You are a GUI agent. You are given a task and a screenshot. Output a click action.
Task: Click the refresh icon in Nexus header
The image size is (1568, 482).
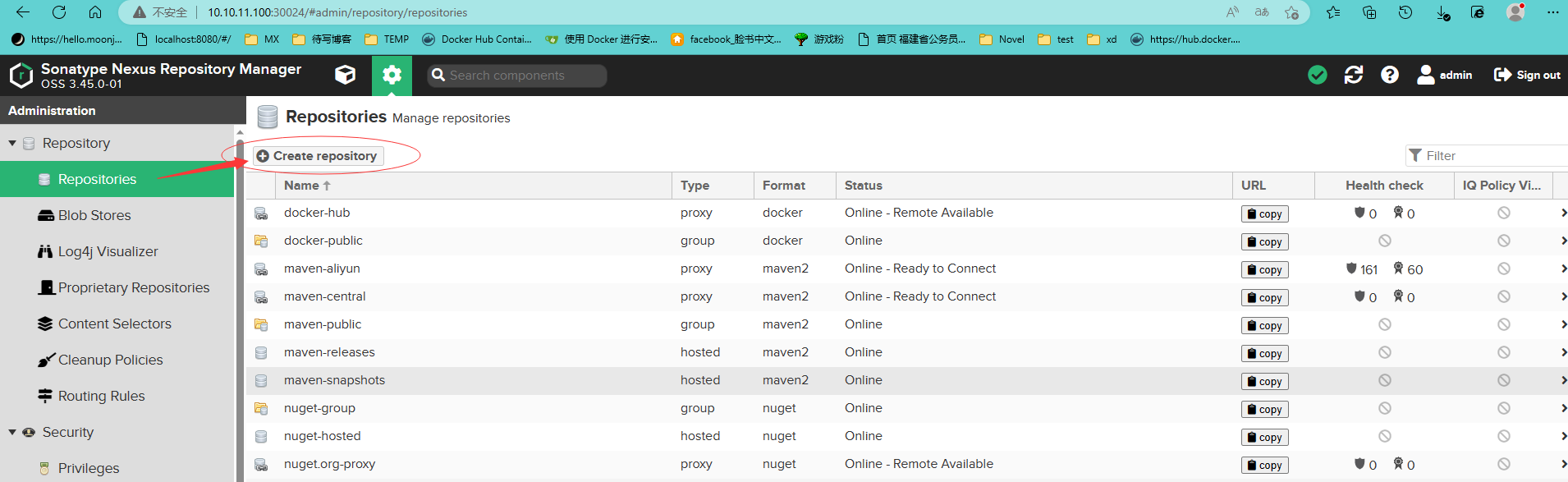[x=1354, y=75]
